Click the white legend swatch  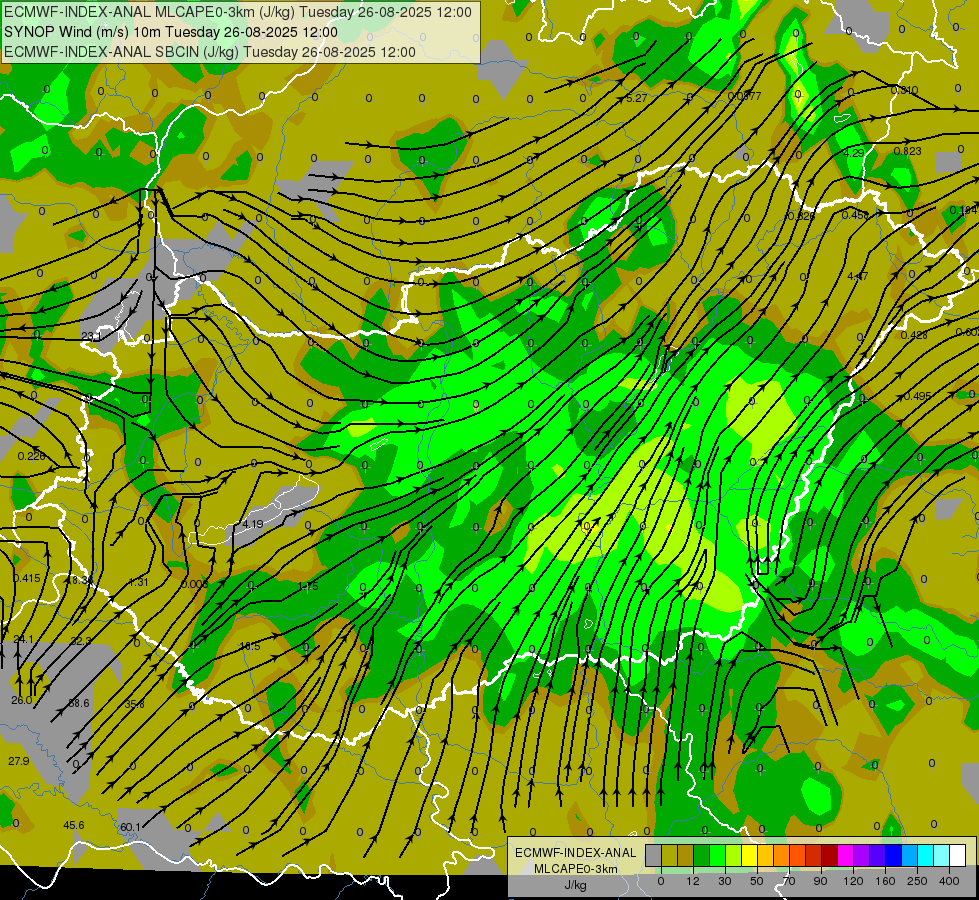[958, 855]
